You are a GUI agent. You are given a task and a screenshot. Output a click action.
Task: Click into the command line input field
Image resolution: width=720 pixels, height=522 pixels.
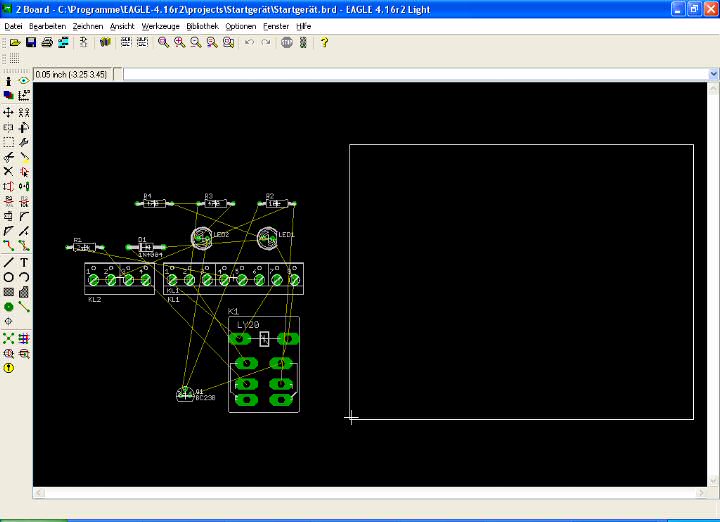[416, 74]
